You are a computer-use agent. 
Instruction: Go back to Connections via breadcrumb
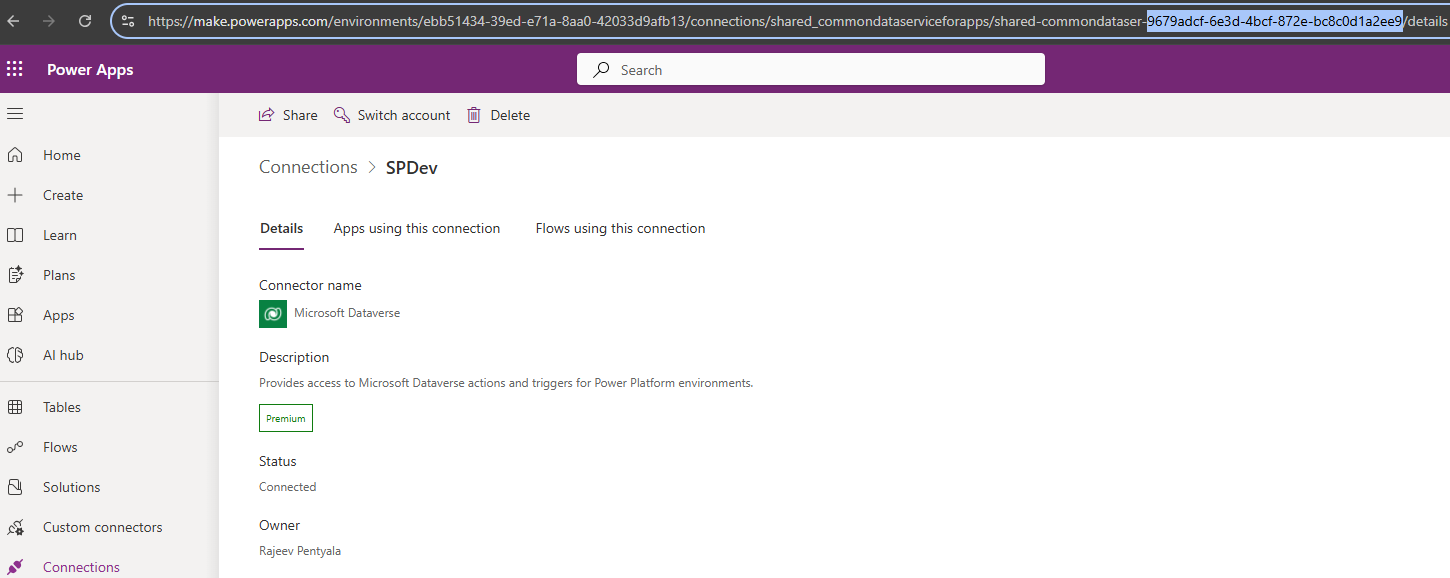pyautogui.click(x=308, y=167)
